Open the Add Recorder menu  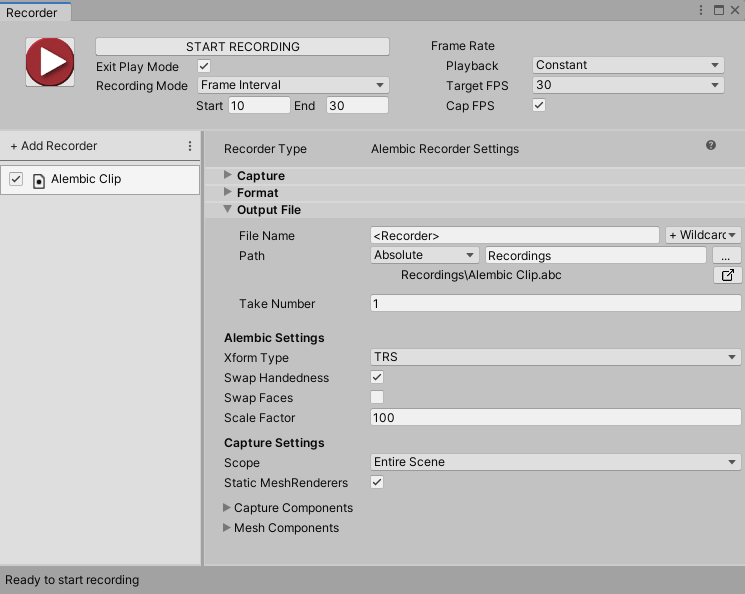pyautogui.click(x=54, y=146)
